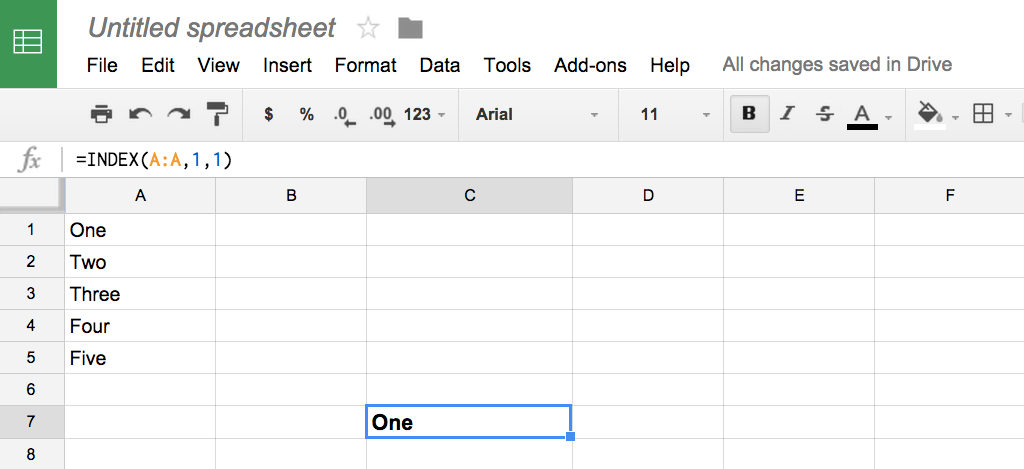This screenshot has height=469, width=1024.
Task: Open the Arial font dropdown
Action: pyautogui.click(x=537, y=115)
